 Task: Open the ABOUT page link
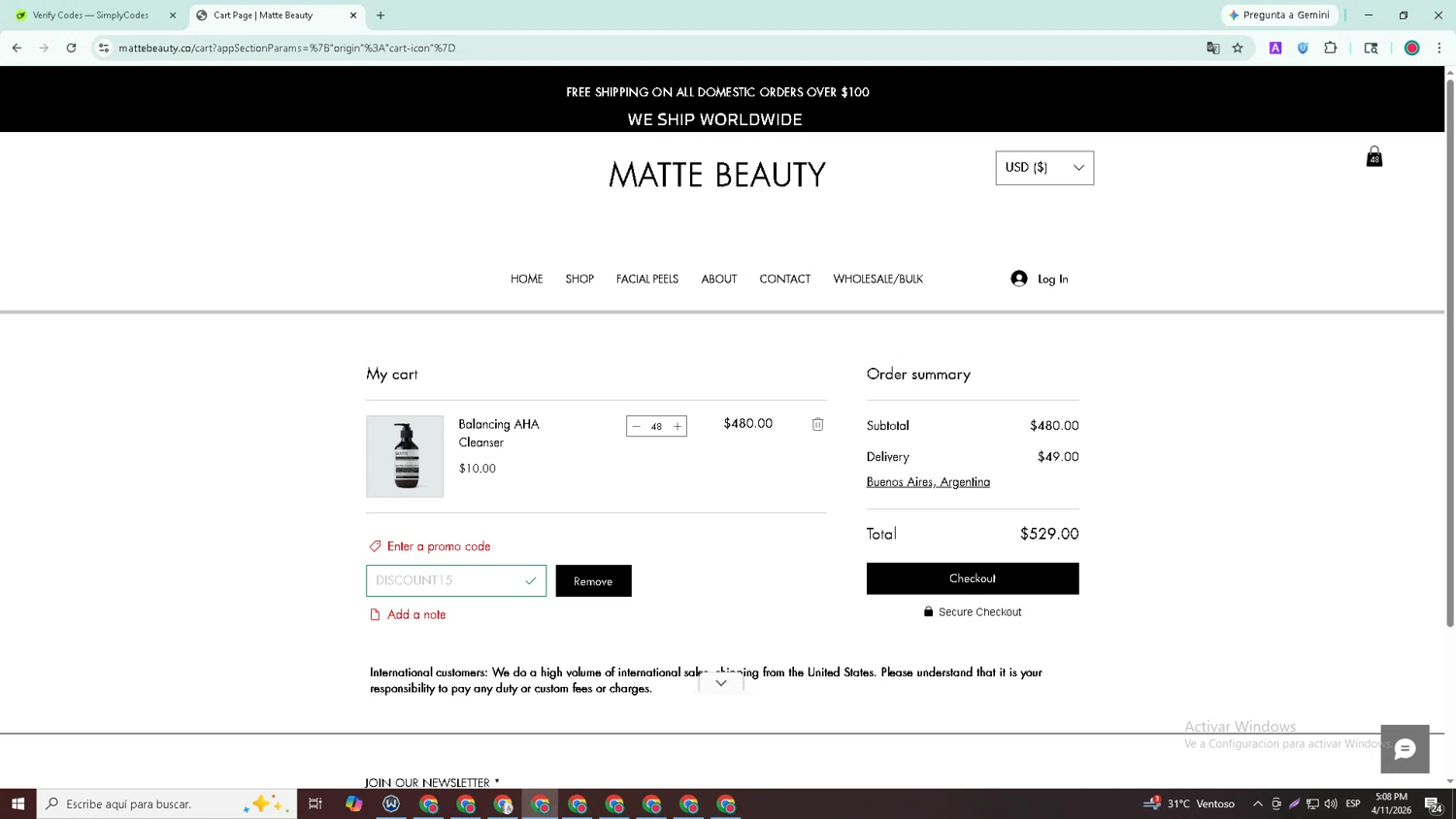(x=719, y=278)
